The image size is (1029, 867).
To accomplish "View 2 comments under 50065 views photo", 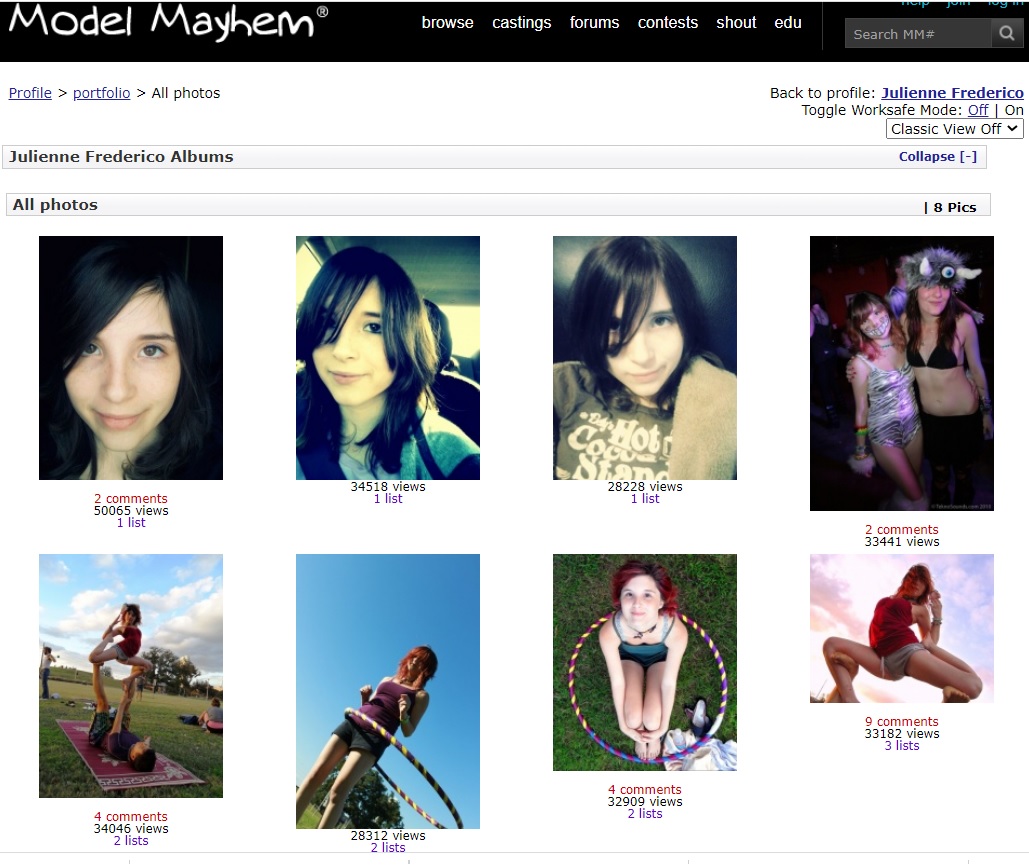I will click(131, 499).
